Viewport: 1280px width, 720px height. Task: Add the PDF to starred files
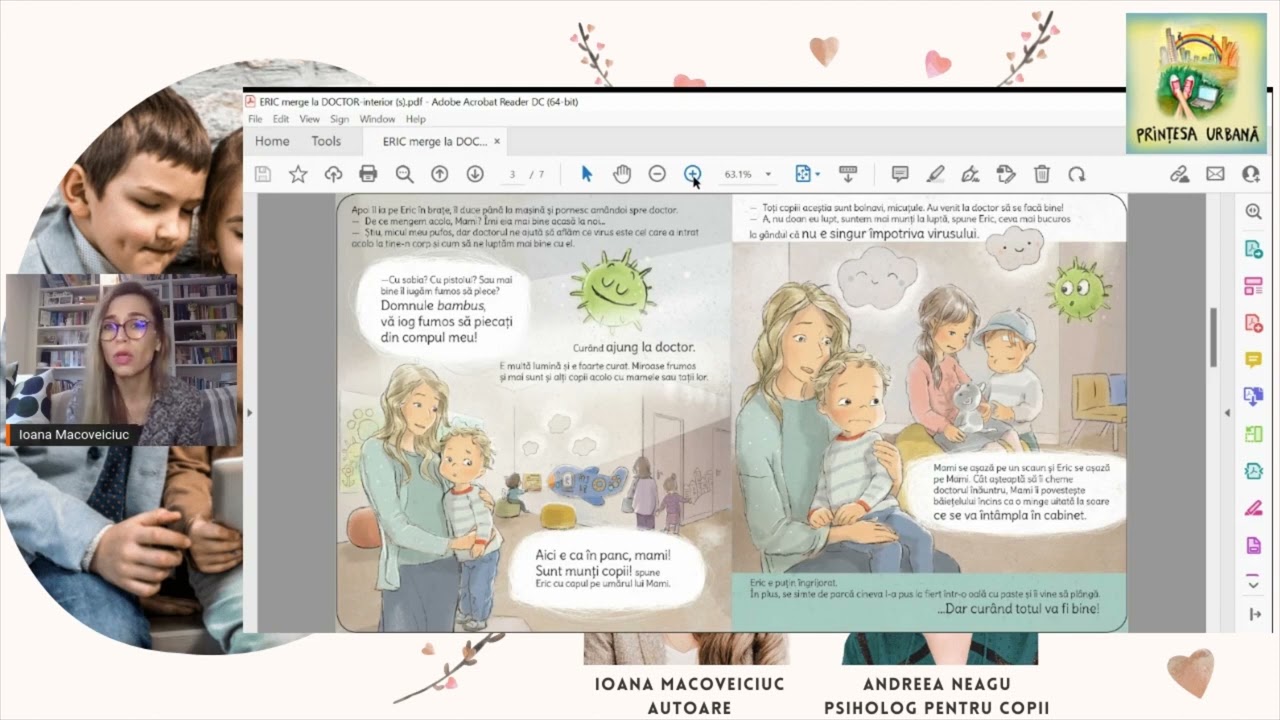click(x=298, y=174)
